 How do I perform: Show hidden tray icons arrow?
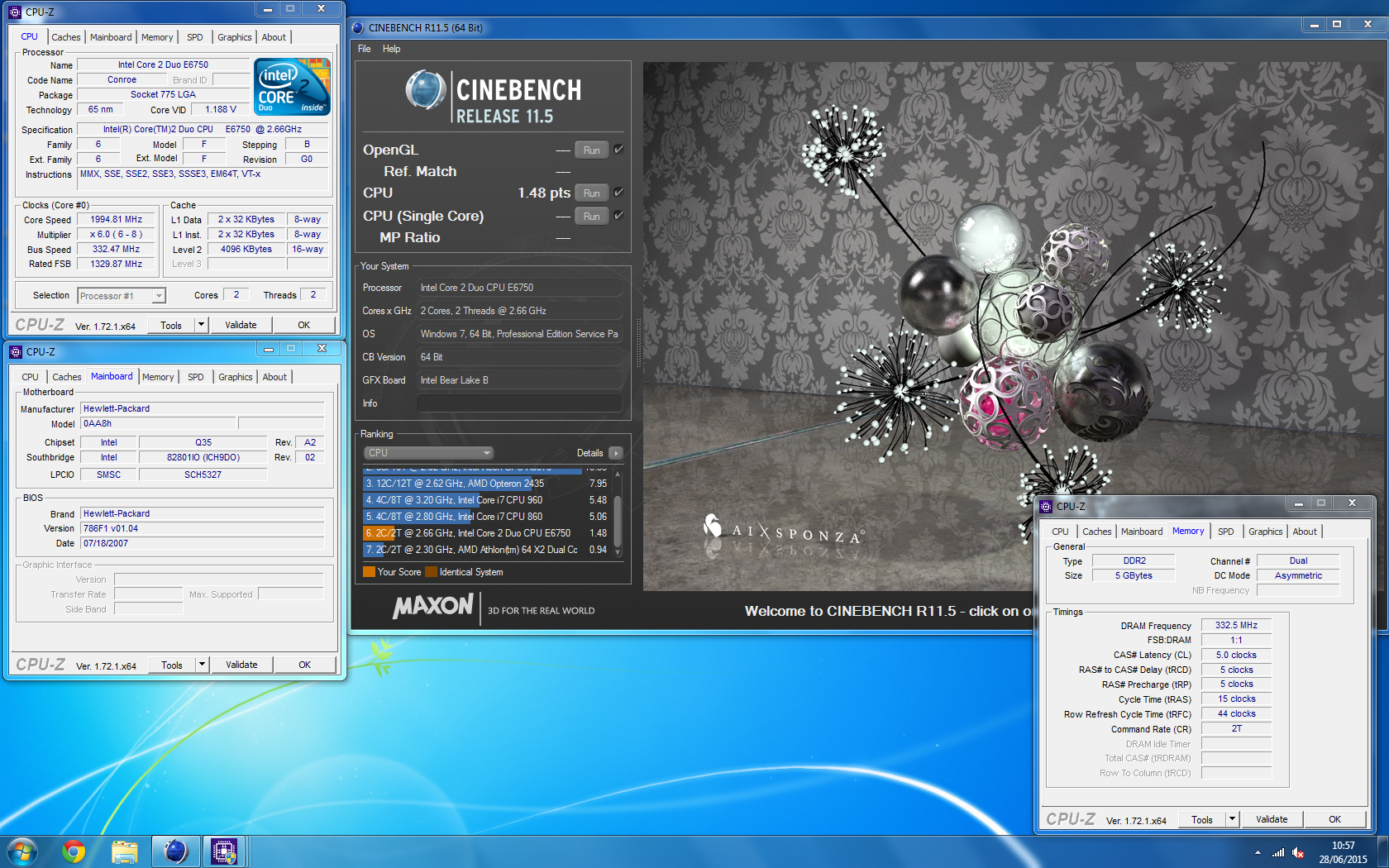coord(1258,852)
